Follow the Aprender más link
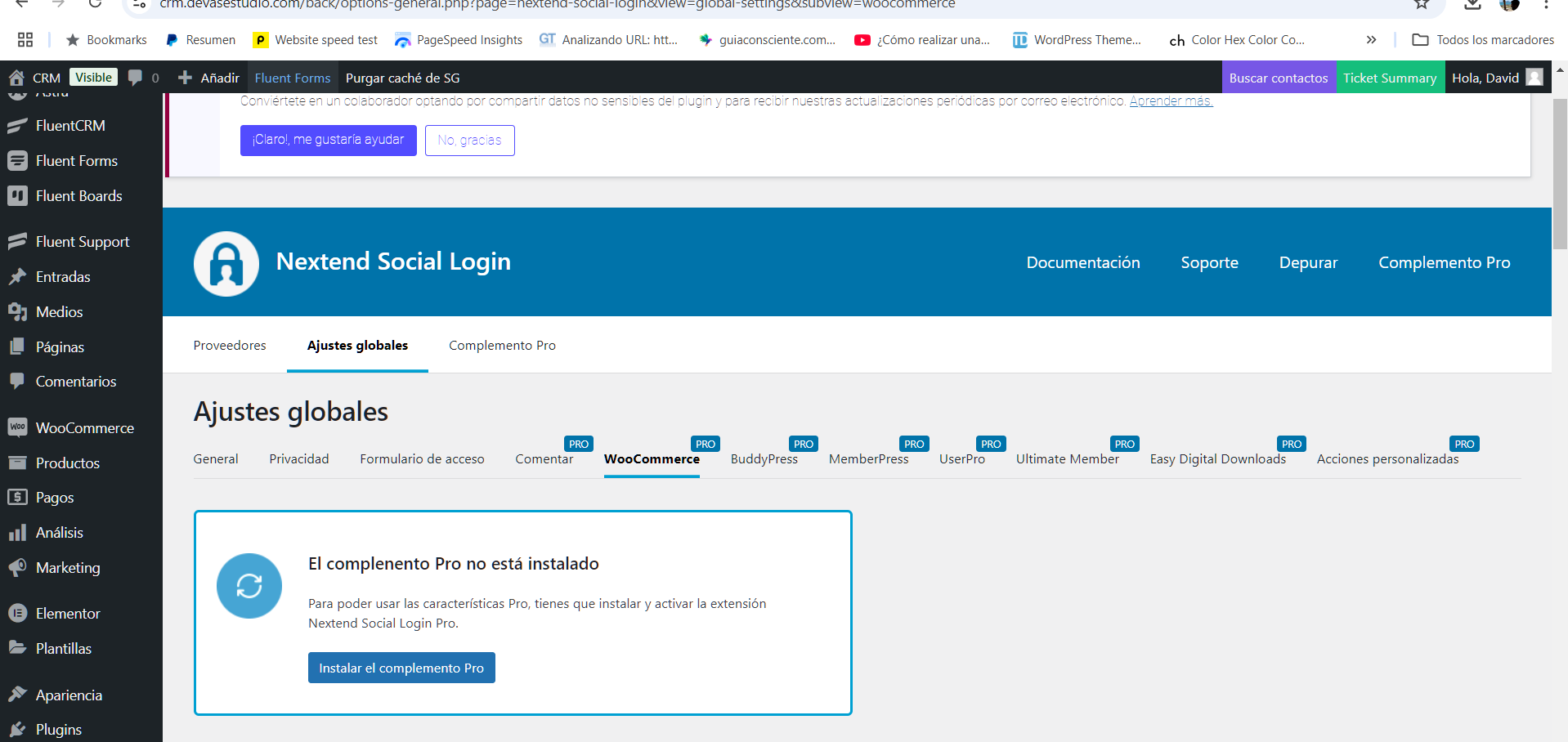This screenshot has height=742, width=1568. [x=1171, y=101]
